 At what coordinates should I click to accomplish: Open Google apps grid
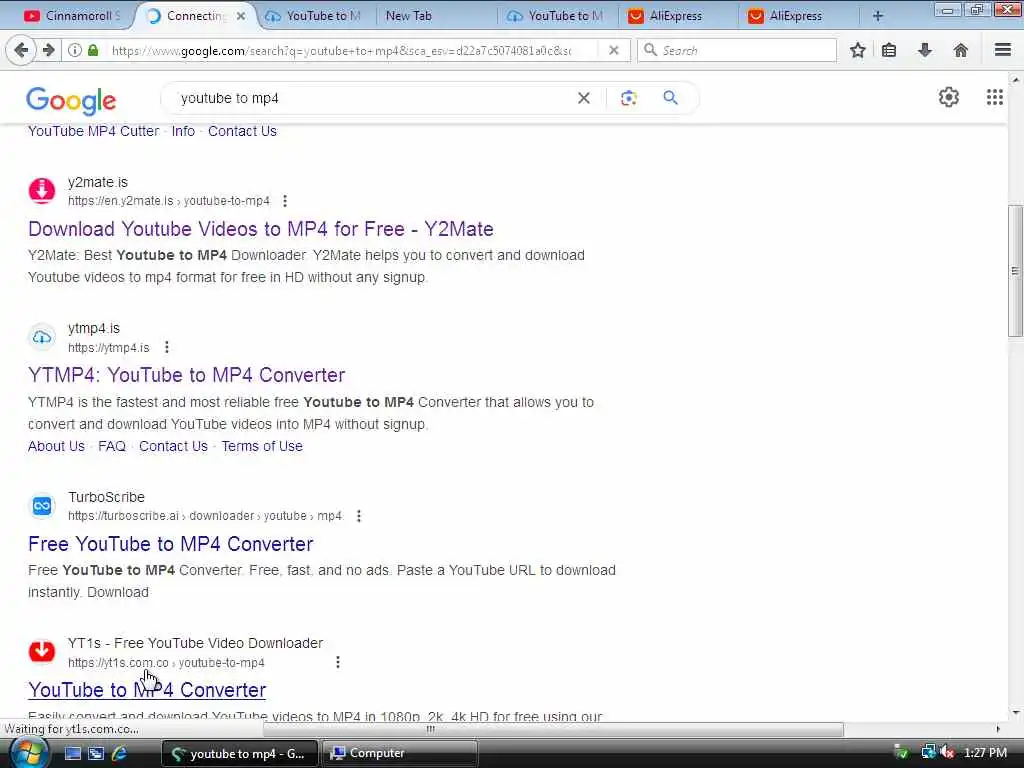995,97
